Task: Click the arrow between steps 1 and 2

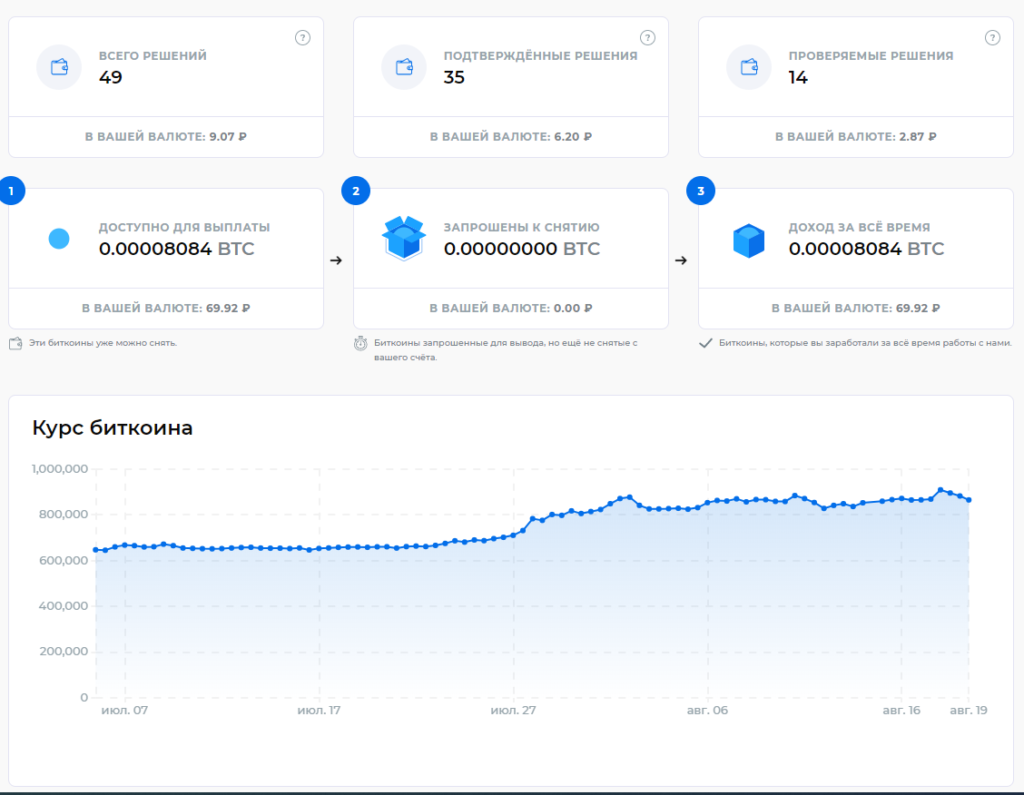Action: click(x=336, y=260)
